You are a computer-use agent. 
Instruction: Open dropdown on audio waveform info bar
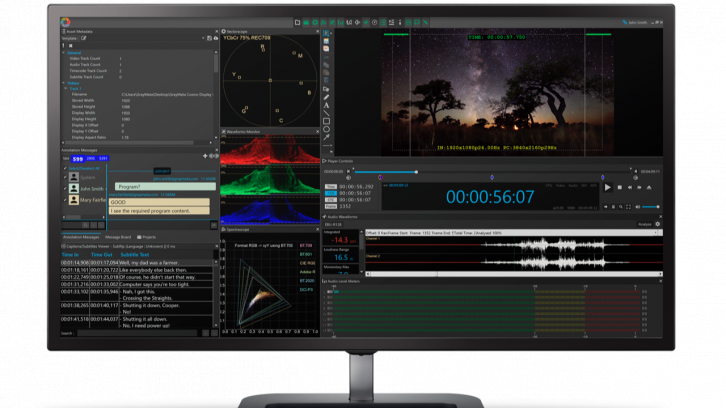tap(655, 233)
